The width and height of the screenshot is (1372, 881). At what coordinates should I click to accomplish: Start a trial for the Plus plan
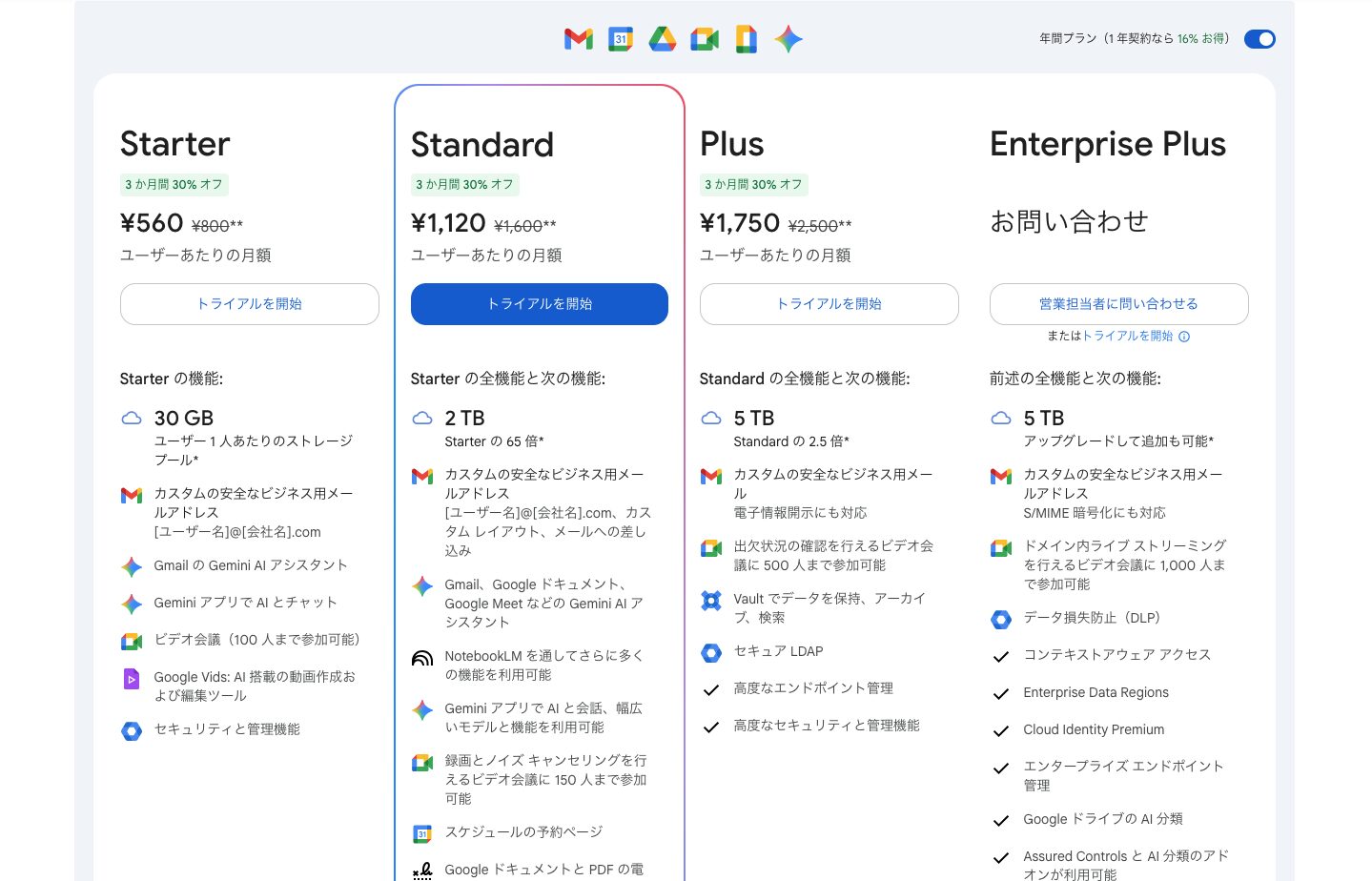coord(829,303)
